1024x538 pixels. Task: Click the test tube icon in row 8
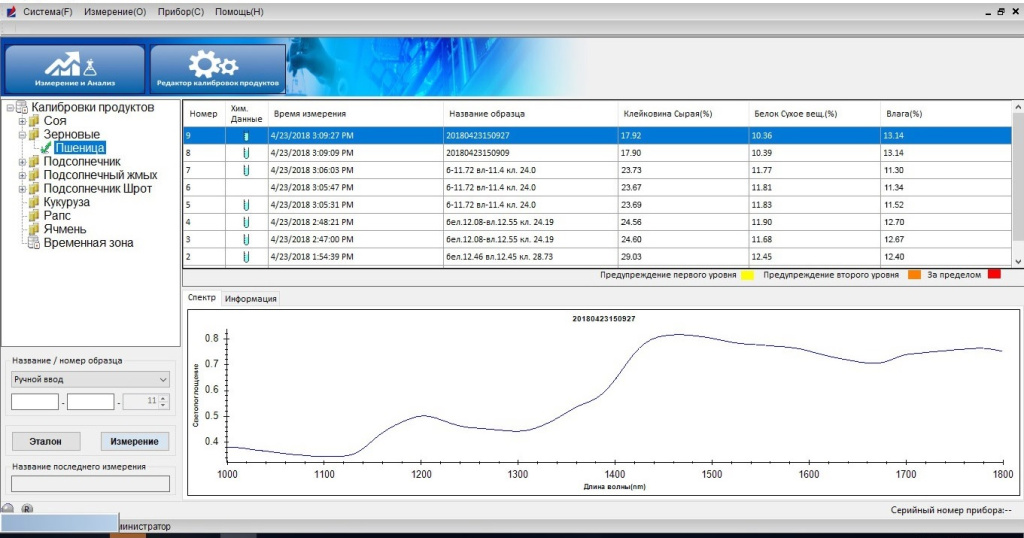point(245,153)
